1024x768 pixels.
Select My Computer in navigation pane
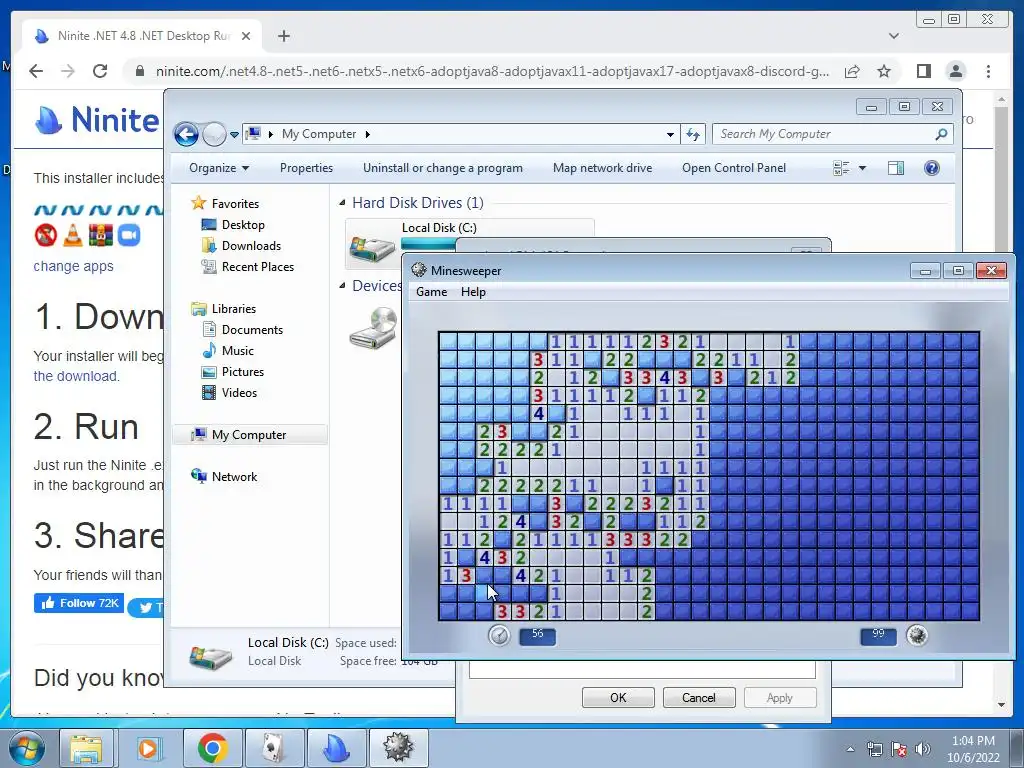pyautogui.click(x=250, y=435)
